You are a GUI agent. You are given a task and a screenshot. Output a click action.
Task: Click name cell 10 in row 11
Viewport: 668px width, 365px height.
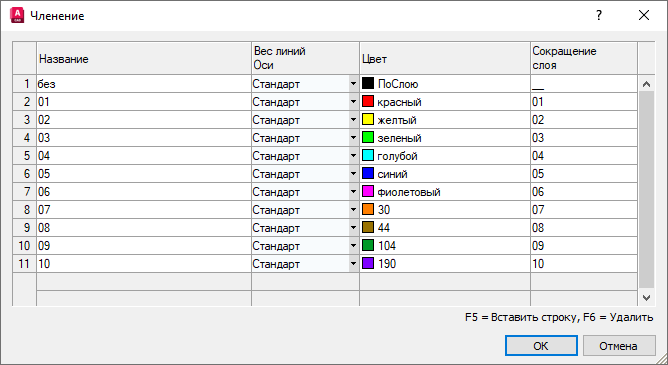pyautogui.click(x=144, y=264)
